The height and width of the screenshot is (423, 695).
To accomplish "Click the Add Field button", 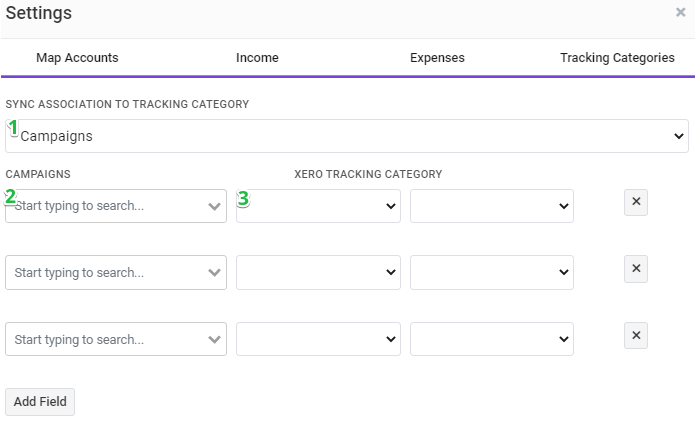I will tap(40, 402).
